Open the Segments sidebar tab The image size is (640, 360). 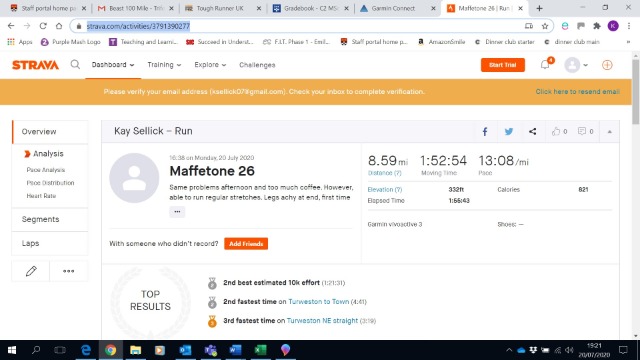50,220
